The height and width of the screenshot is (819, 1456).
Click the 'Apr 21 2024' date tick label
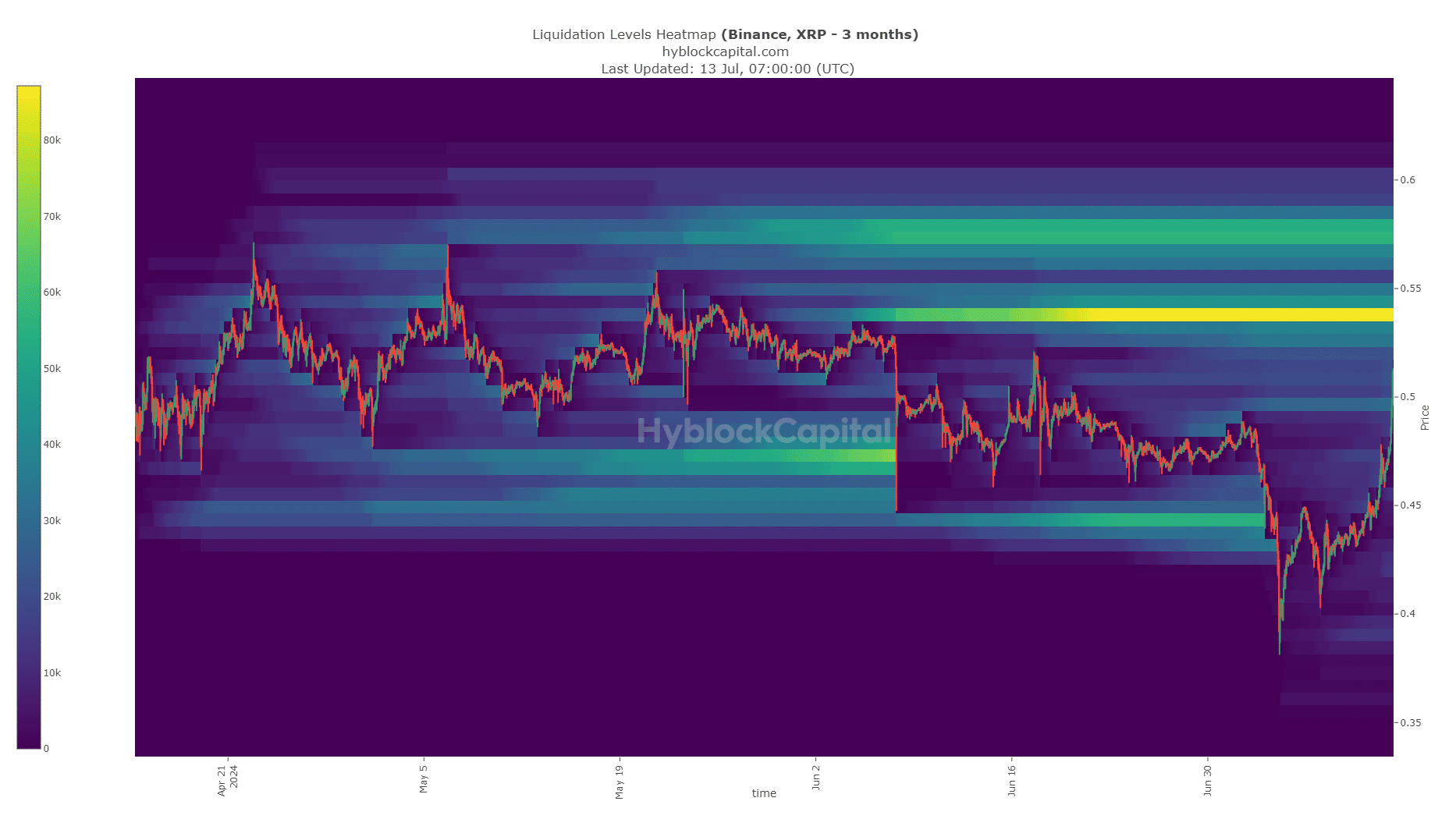(x=228, y=780)
